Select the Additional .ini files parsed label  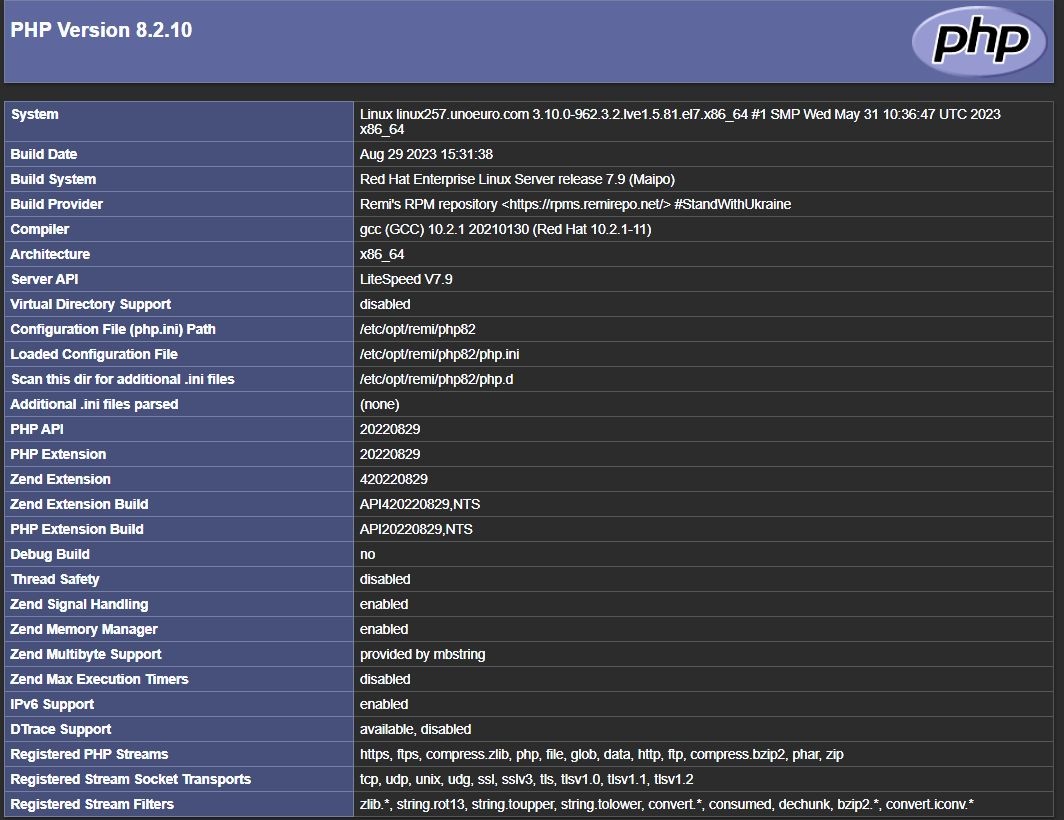[94, 404]
